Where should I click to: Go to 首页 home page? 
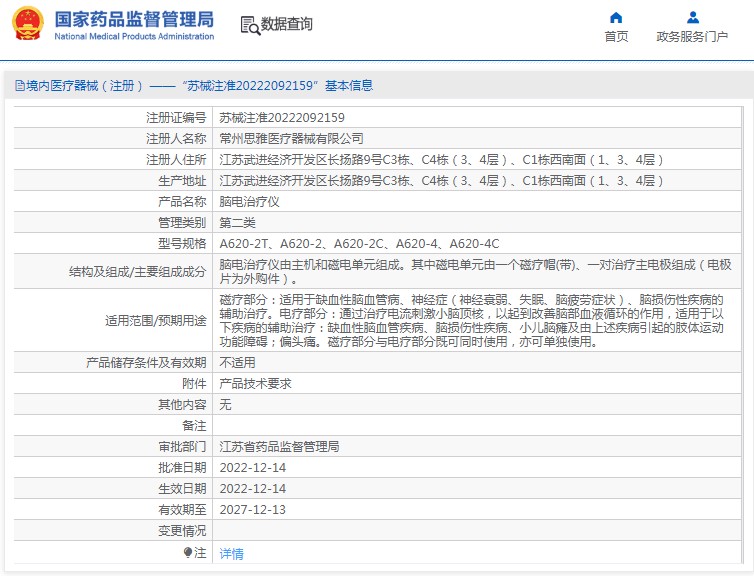tap(616, 37)
